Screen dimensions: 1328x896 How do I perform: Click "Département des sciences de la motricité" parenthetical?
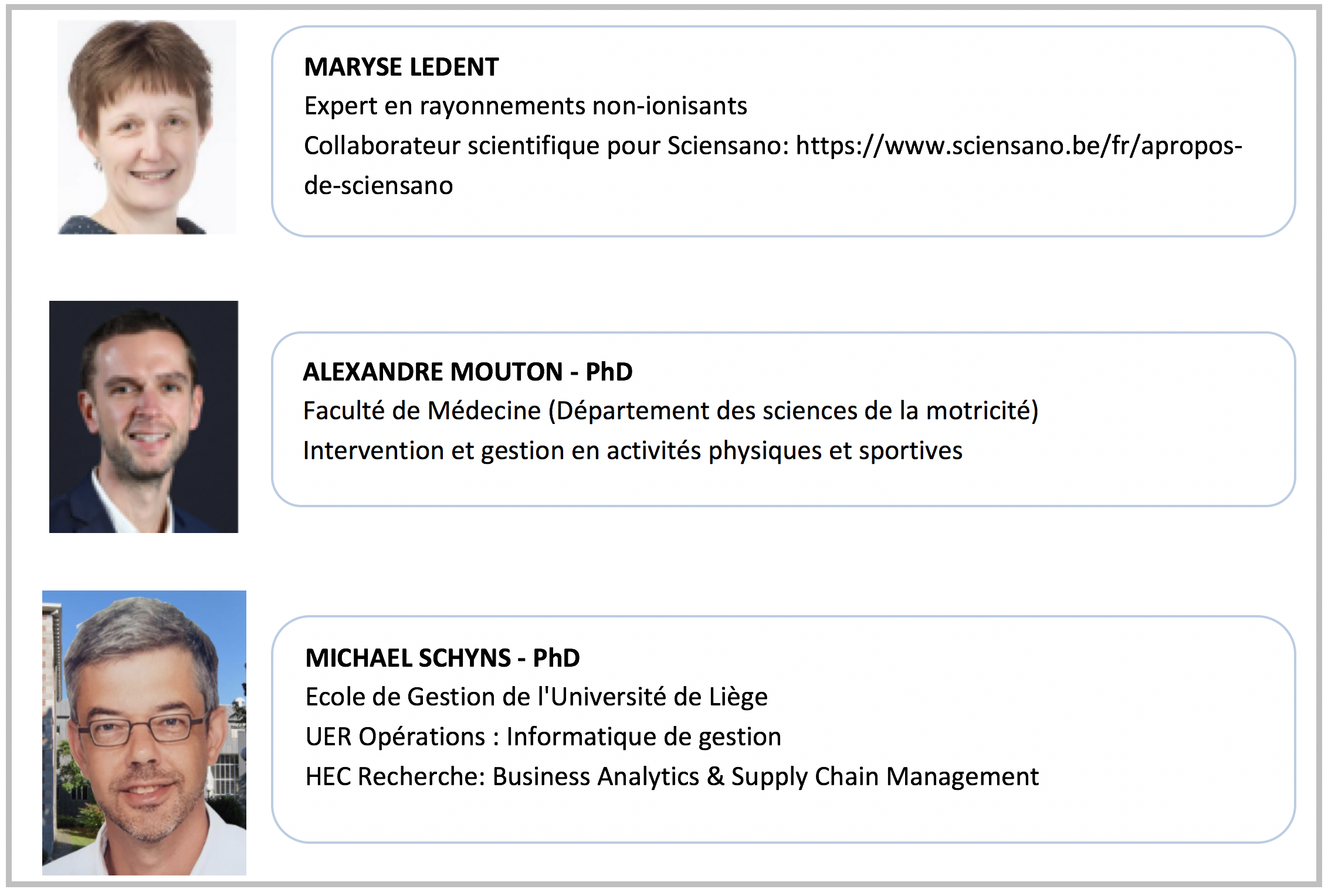(794, 410)
